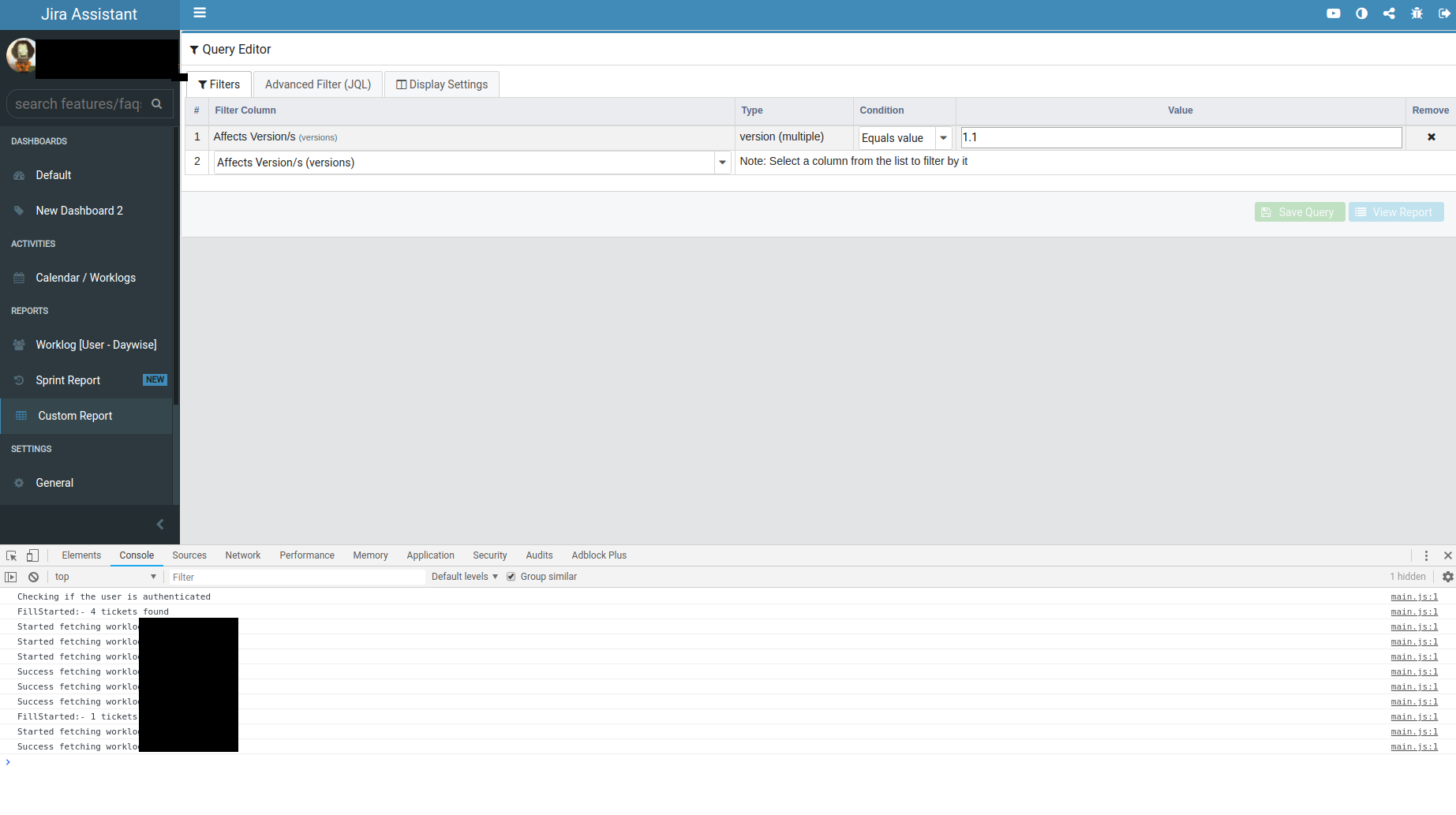1456x815 pixels.
Task: Open the DevTools Performance tab
Action: pos(307,555)
